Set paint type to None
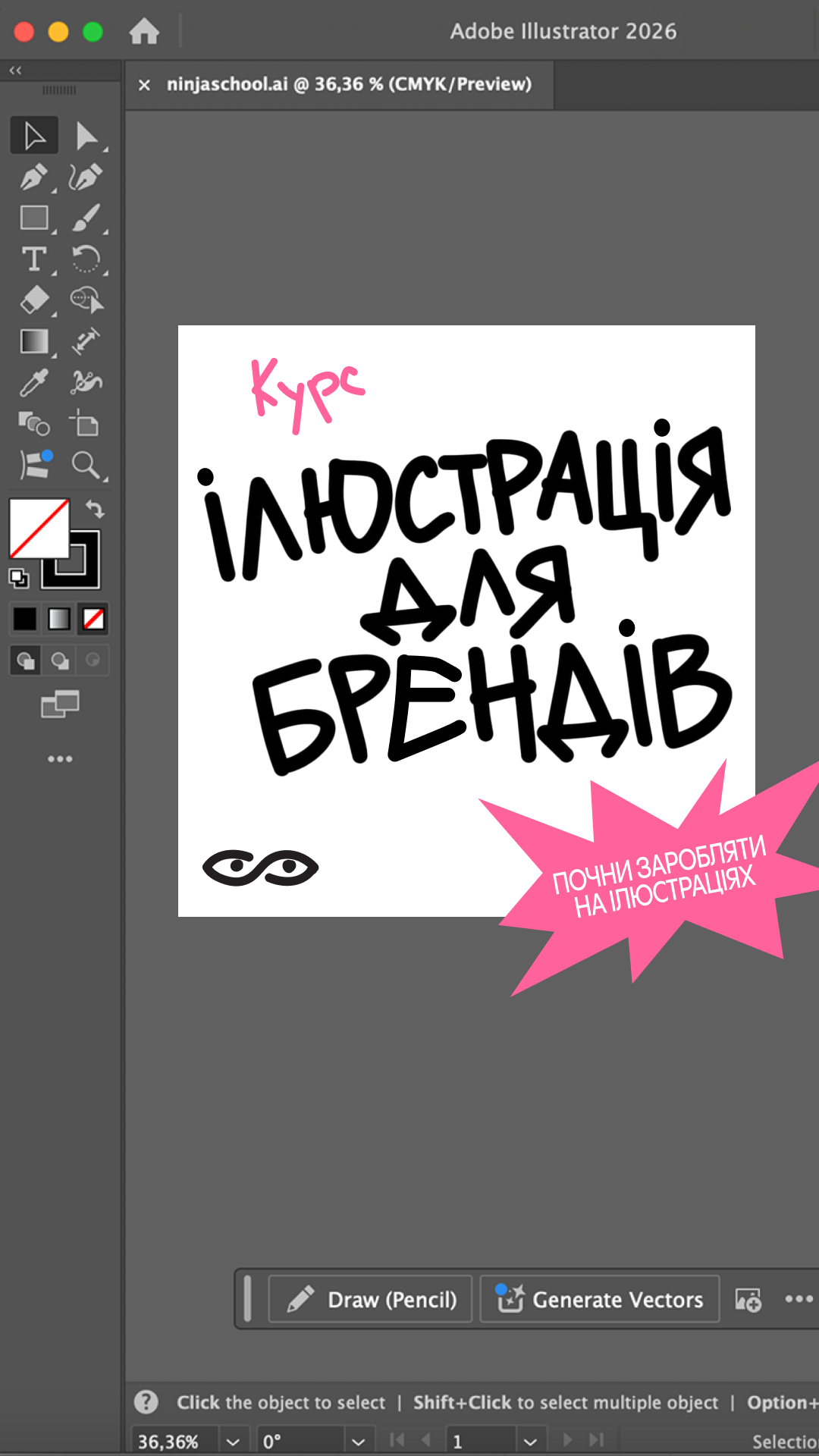819x1456 pixels. (93, 619)
